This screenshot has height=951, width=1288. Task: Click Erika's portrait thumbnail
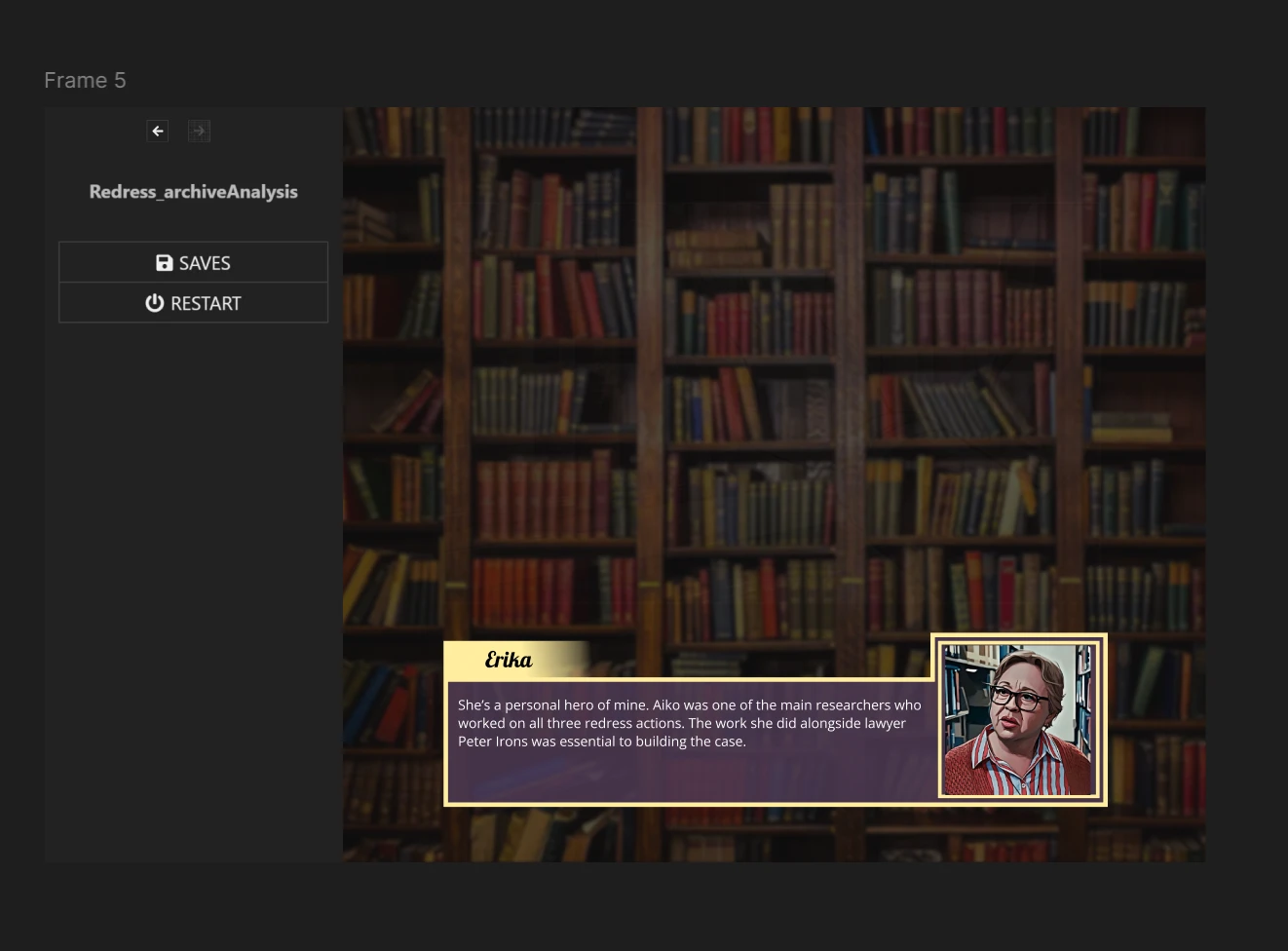pos(1018,720)
